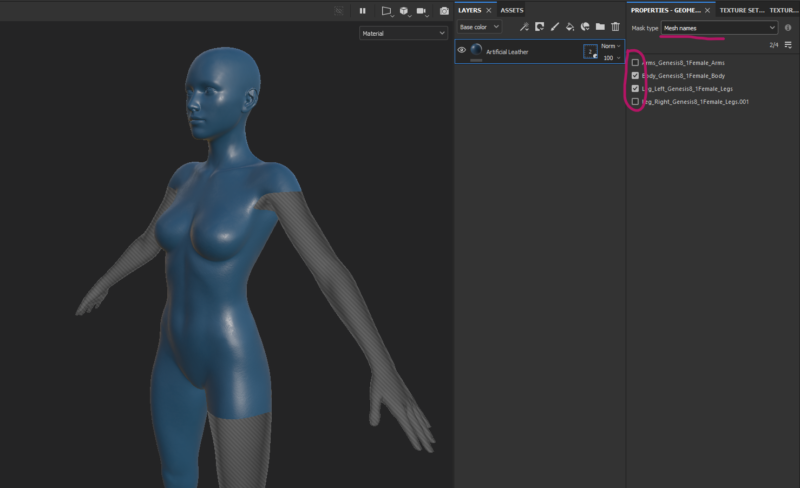Select the Leg_Left_Genesis8_1Female_Legs mesh name
Screen dimensions: 800x488
pos(687,89)
